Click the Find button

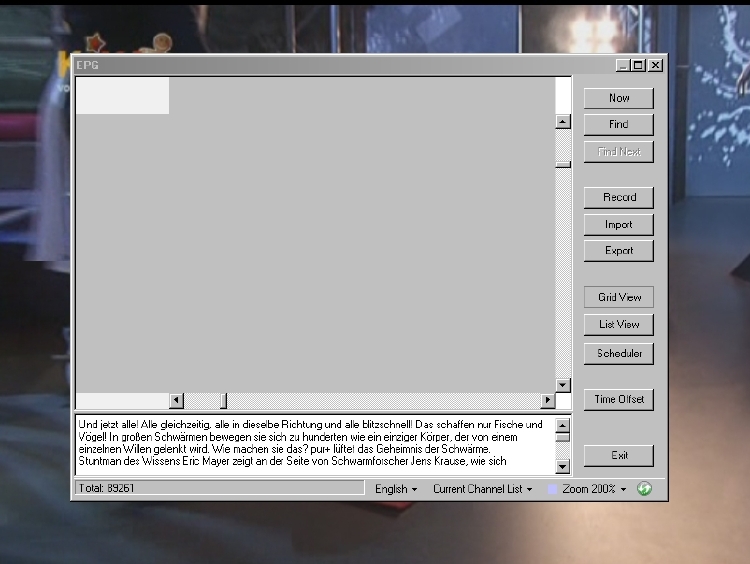tap(619, 124)
